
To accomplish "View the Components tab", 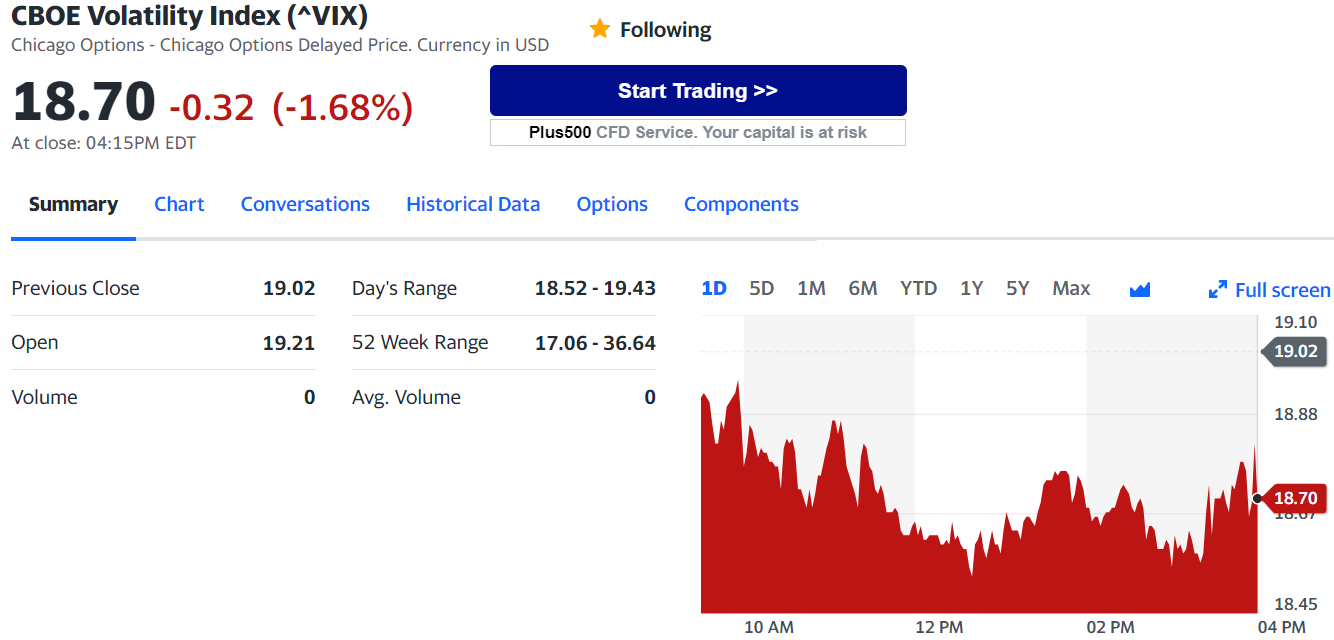I will (x=741, y=204).
